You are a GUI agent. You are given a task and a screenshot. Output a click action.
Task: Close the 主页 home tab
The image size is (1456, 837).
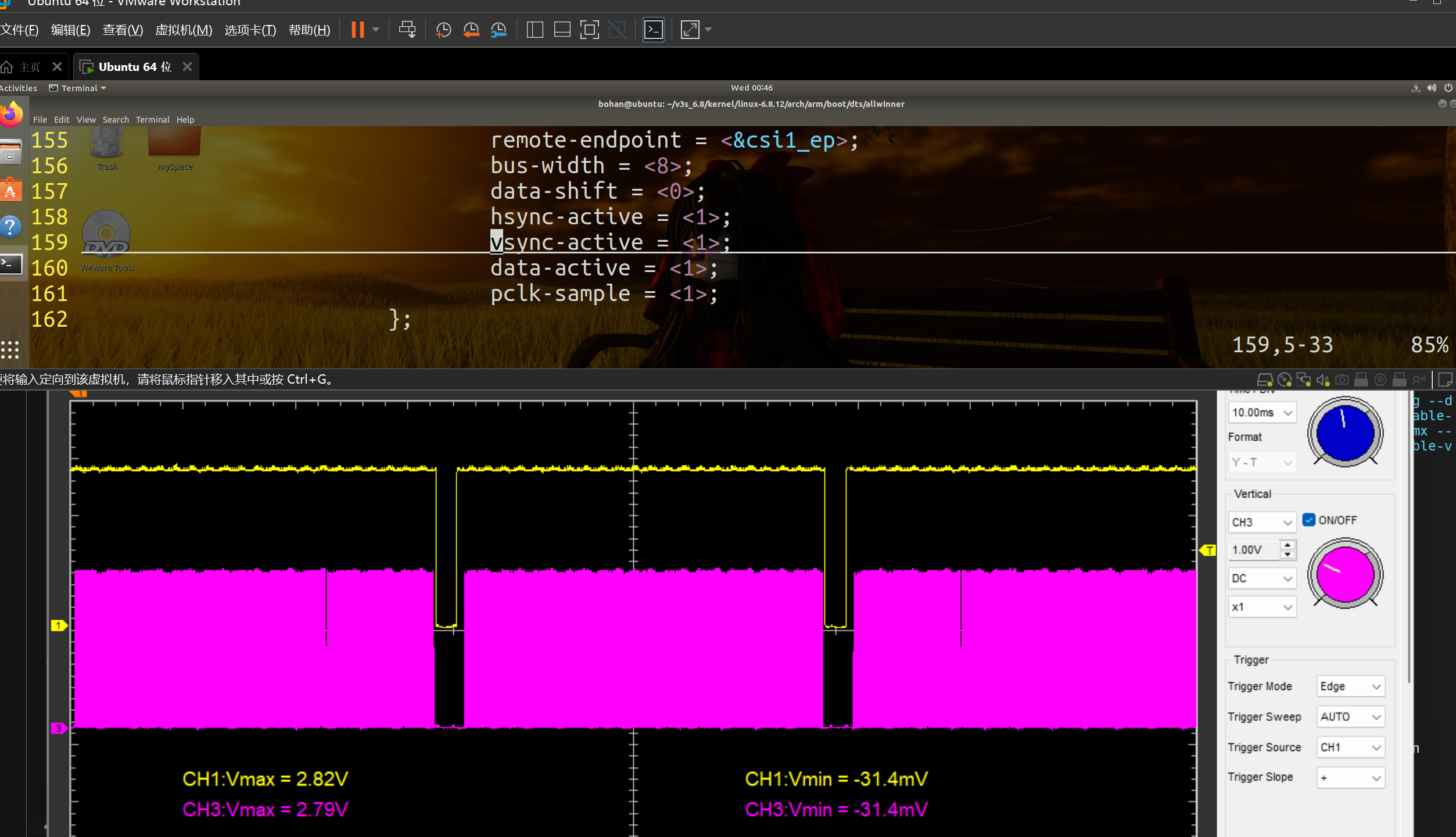[57, 67]
